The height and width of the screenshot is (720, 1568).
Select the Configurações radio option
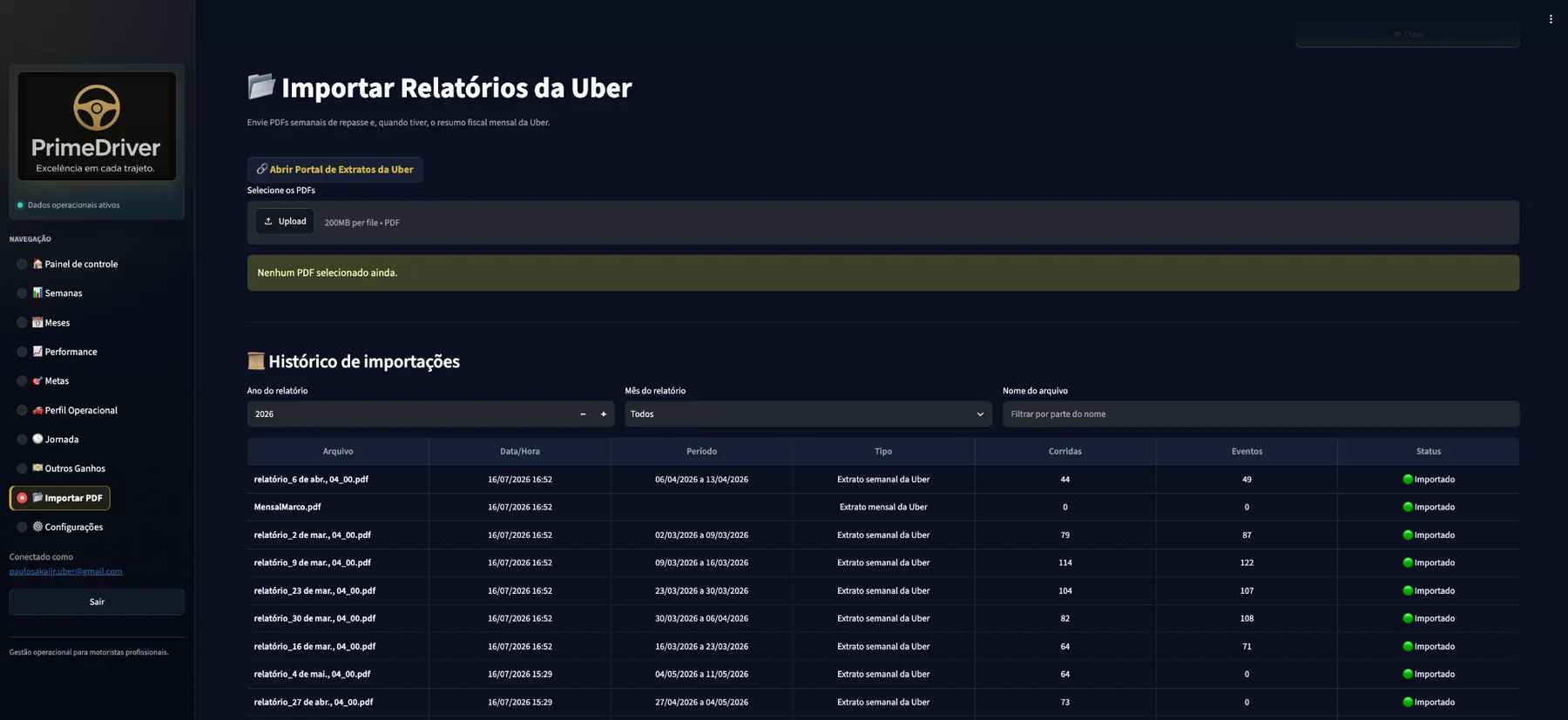[22, 527]
